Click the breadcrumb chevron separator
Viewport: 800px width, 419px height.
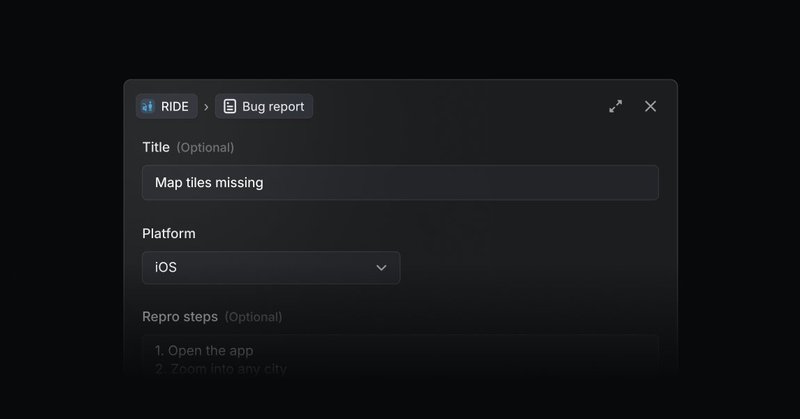[x=206, y=107]
